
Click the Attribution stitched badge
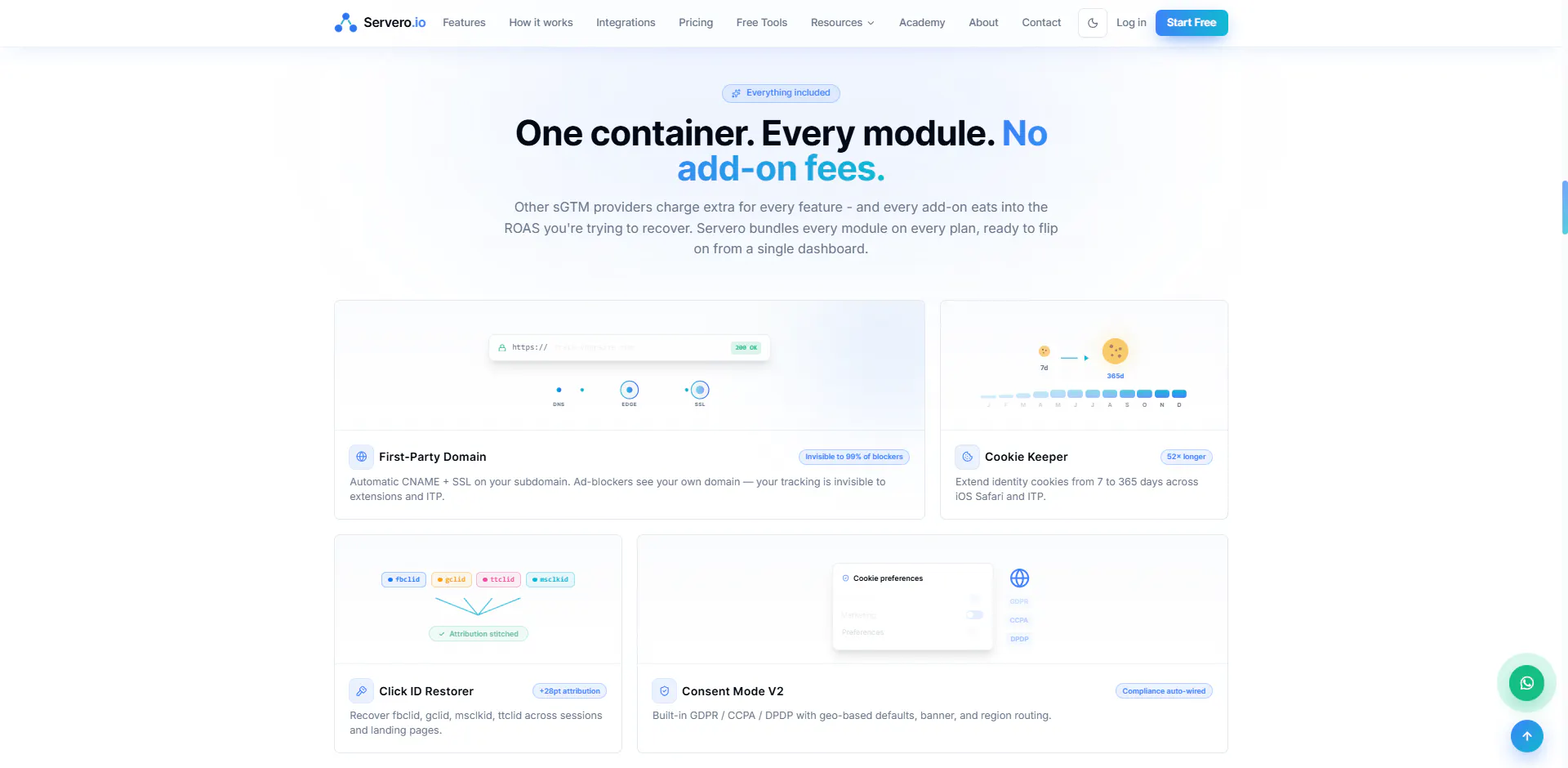point(479,634)
